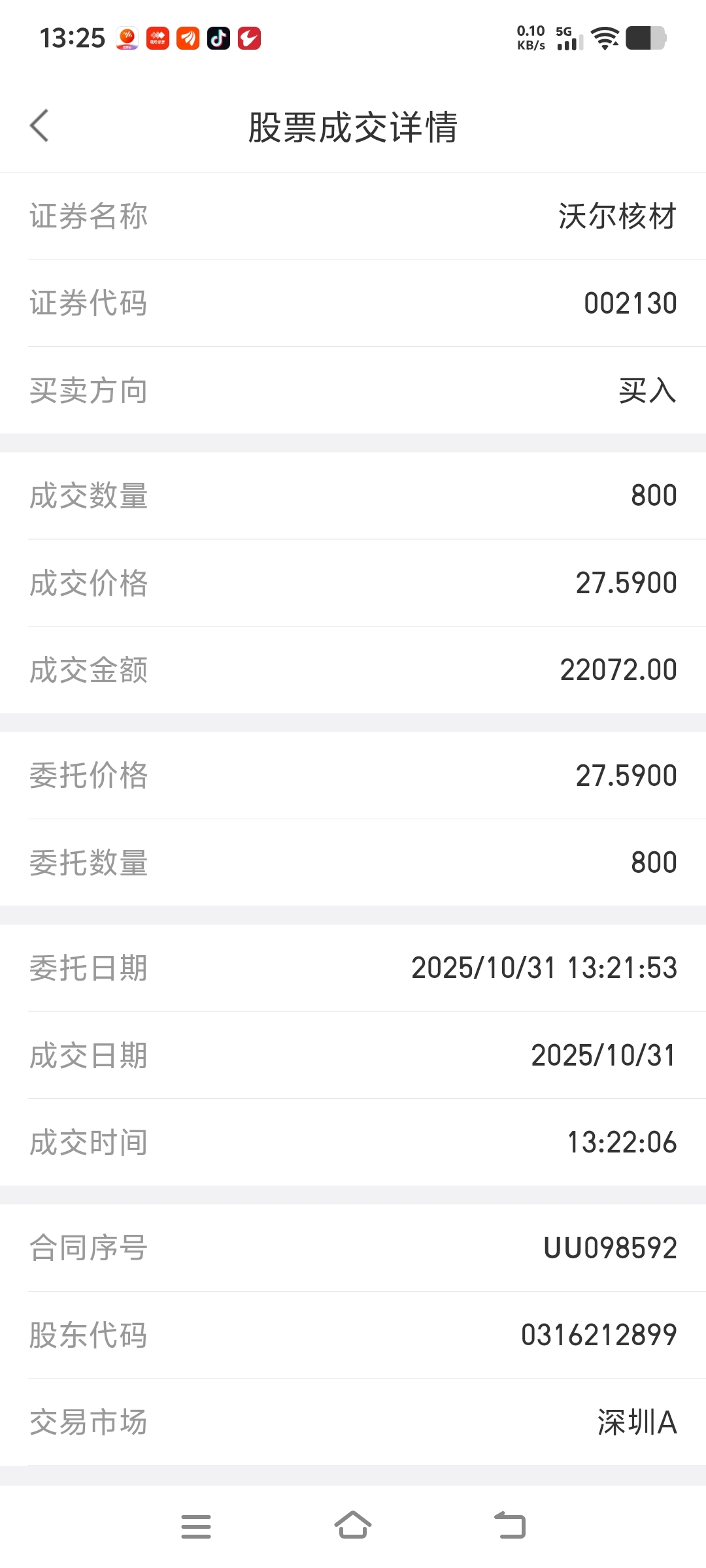
Task: Open the TikTok notification icon in status bar
Action: (x=218, y=39)
